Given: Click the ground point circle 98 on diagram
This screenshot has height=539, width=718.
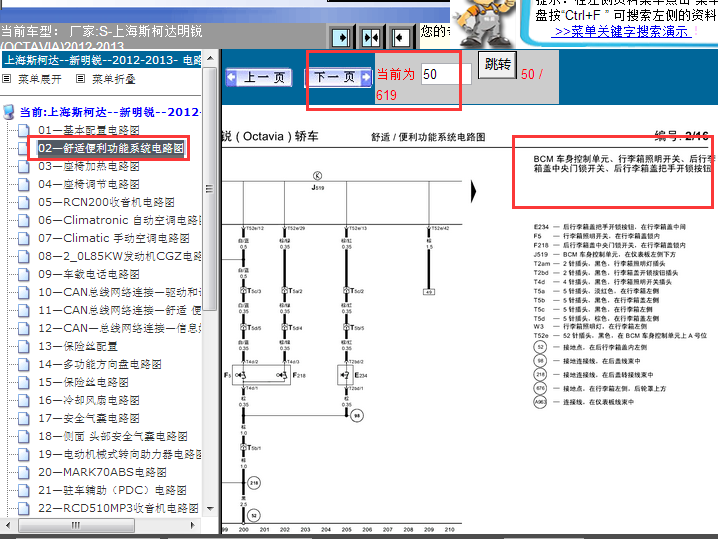Looking at the screenshot, I should coord(357,416).
